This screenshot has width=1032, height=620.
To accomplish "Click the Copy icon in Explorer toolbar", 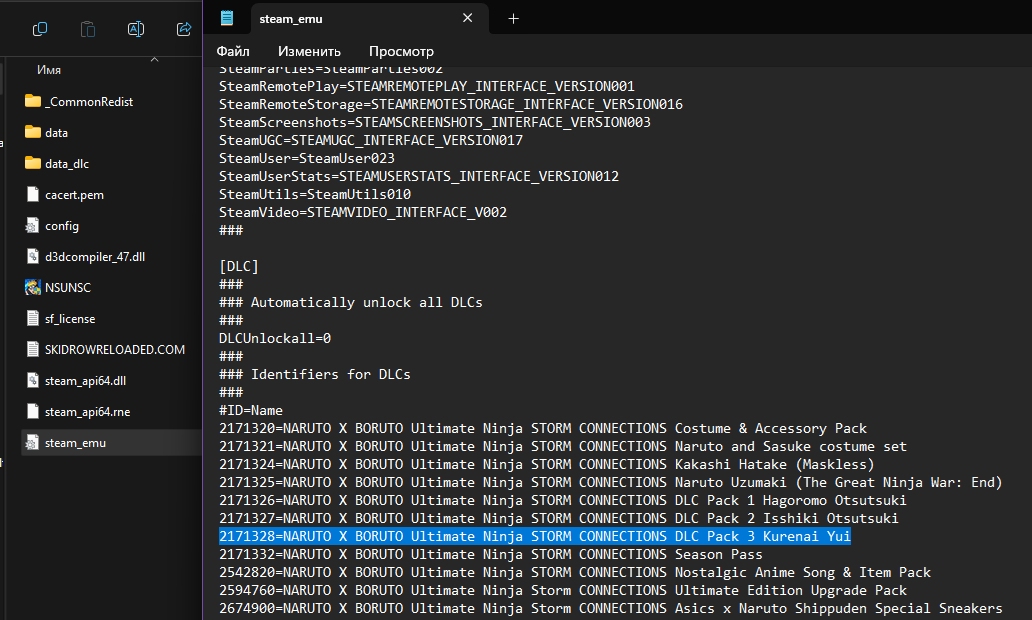I will point(40,29).
